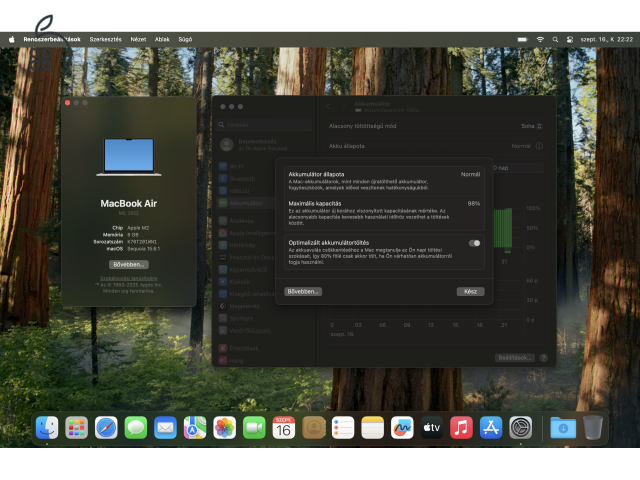Open Photos app in the Dock
This screenshot has width=640, height=480.
pyautogui.click(x=224, y=427)
